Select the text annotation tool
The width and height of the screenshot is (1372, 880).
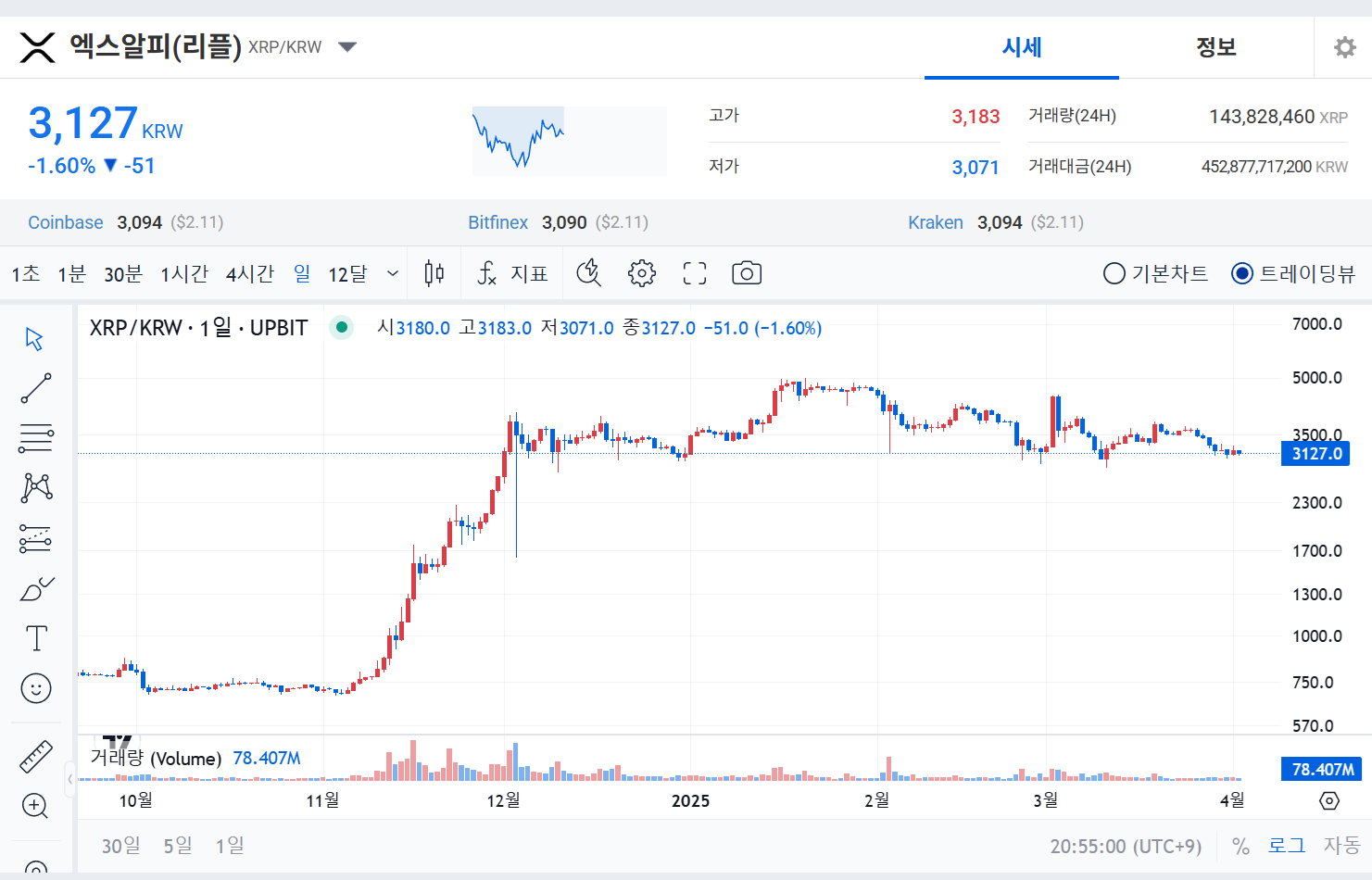tap(36, 638)
